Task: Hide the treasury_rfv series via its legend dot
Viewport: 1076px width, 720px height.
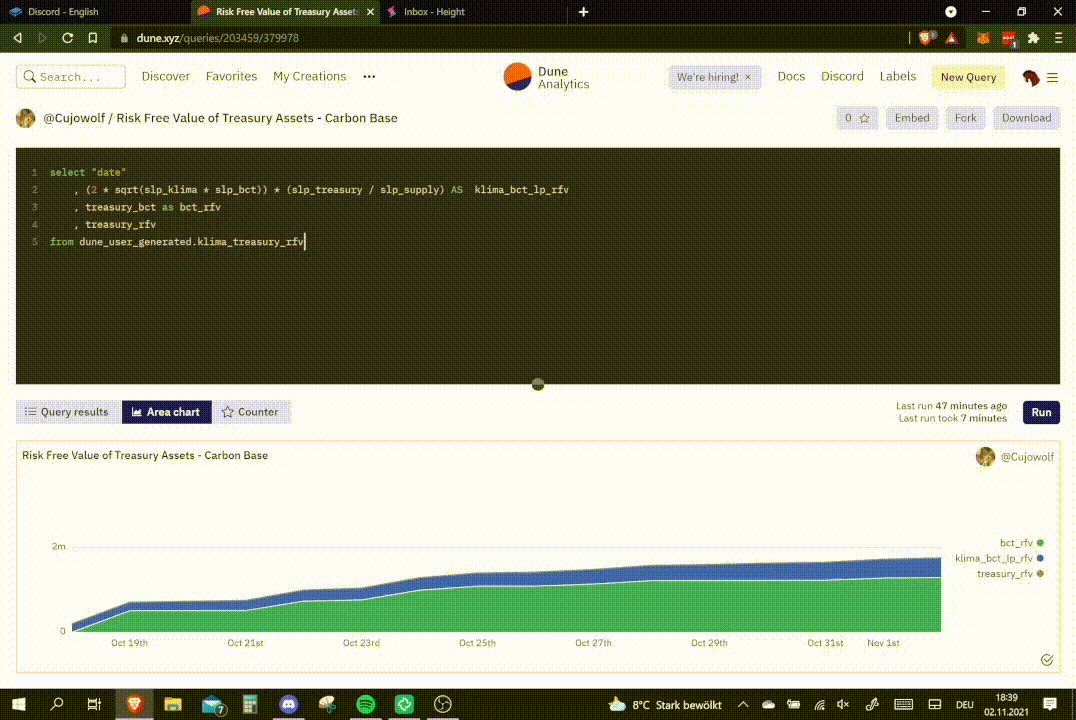Action: [x=1040, y=573]
